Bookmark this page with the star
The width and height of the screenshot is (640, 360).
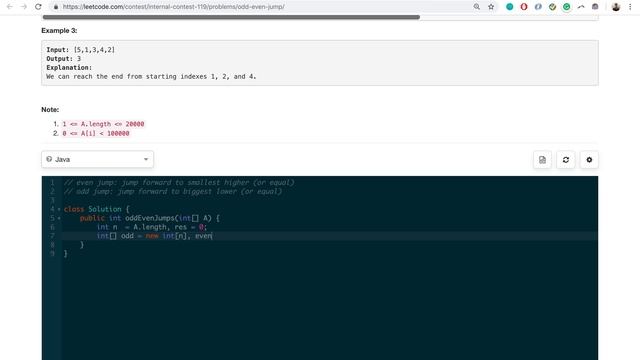pyautogui.click(x=491, y=7)
